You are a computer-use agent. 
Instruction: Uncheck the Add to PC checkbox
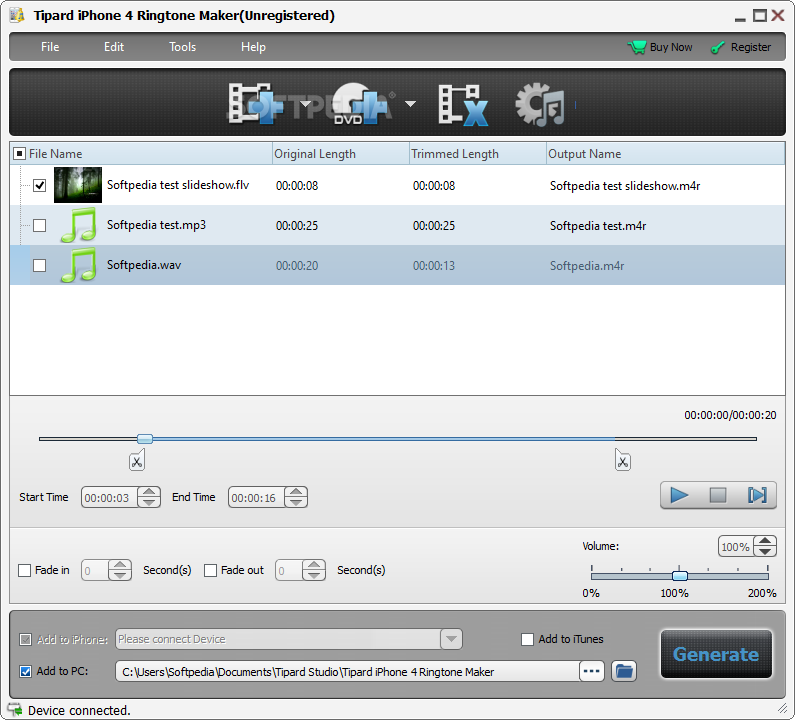tap(25, 671)
